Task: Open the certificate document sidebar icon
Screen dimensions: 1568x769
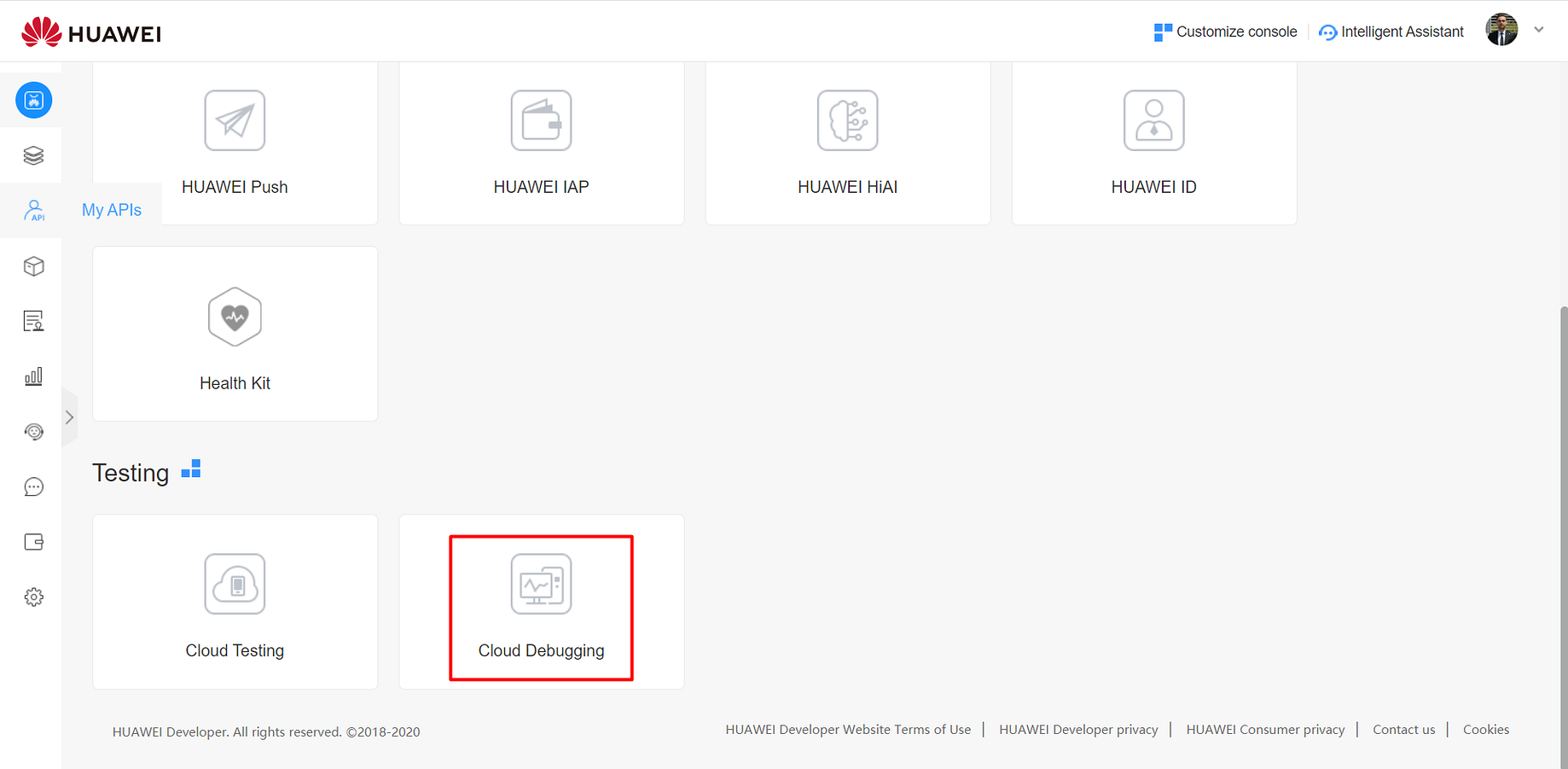Action: point(33,321)
